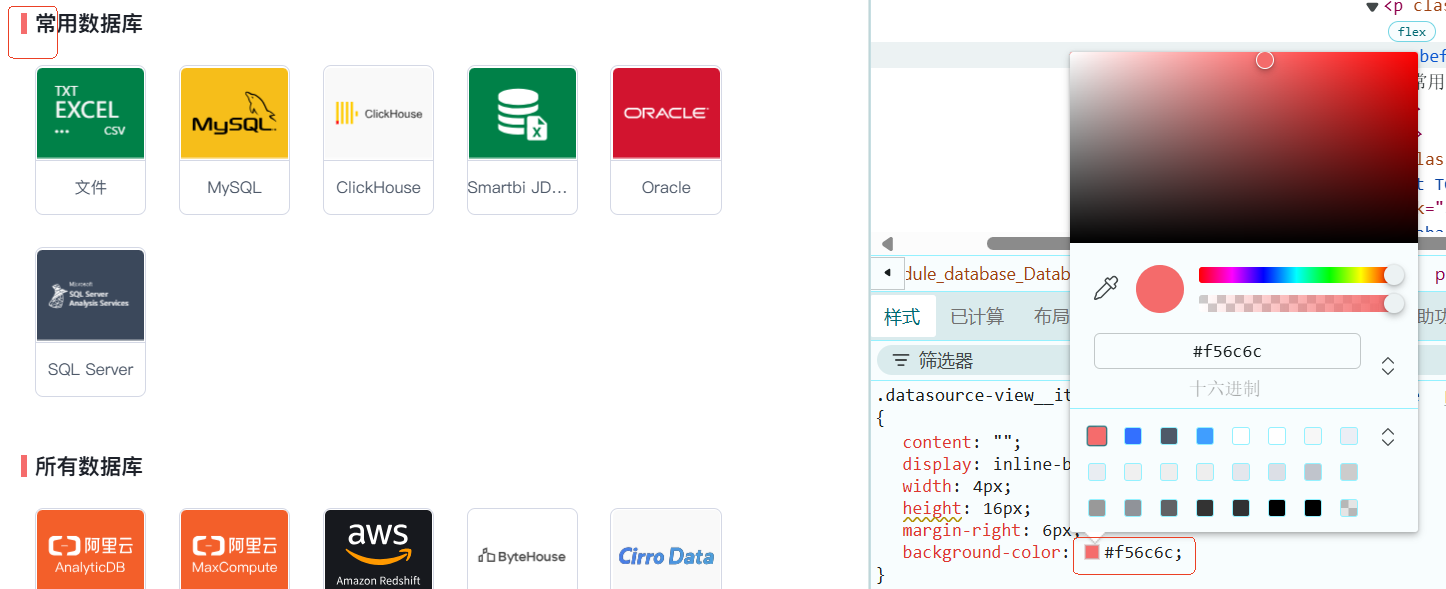Screen dimensions: 1446x589
Task: Choose the ClickHouse database card
Action: tap(378, 140)
